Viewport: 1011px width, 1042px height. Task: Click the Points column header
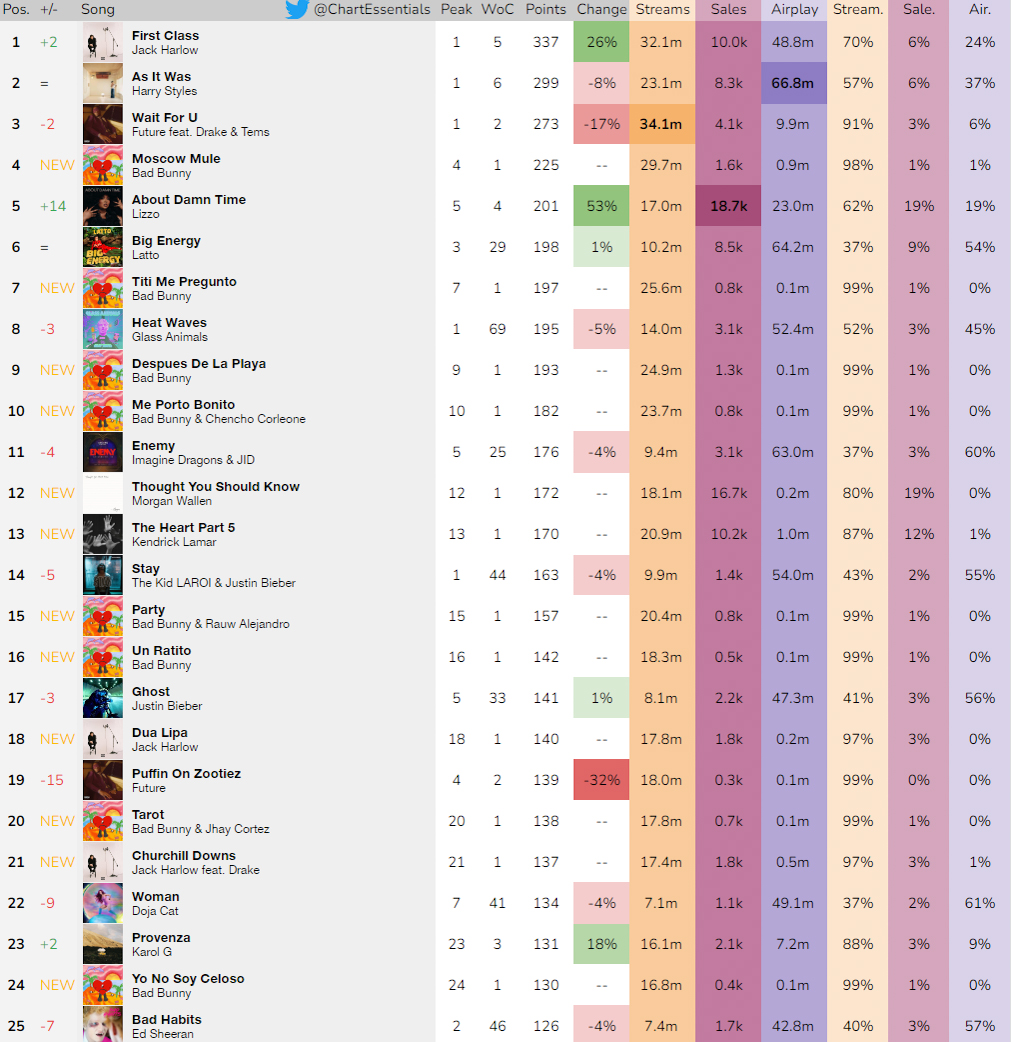[546, 9]
